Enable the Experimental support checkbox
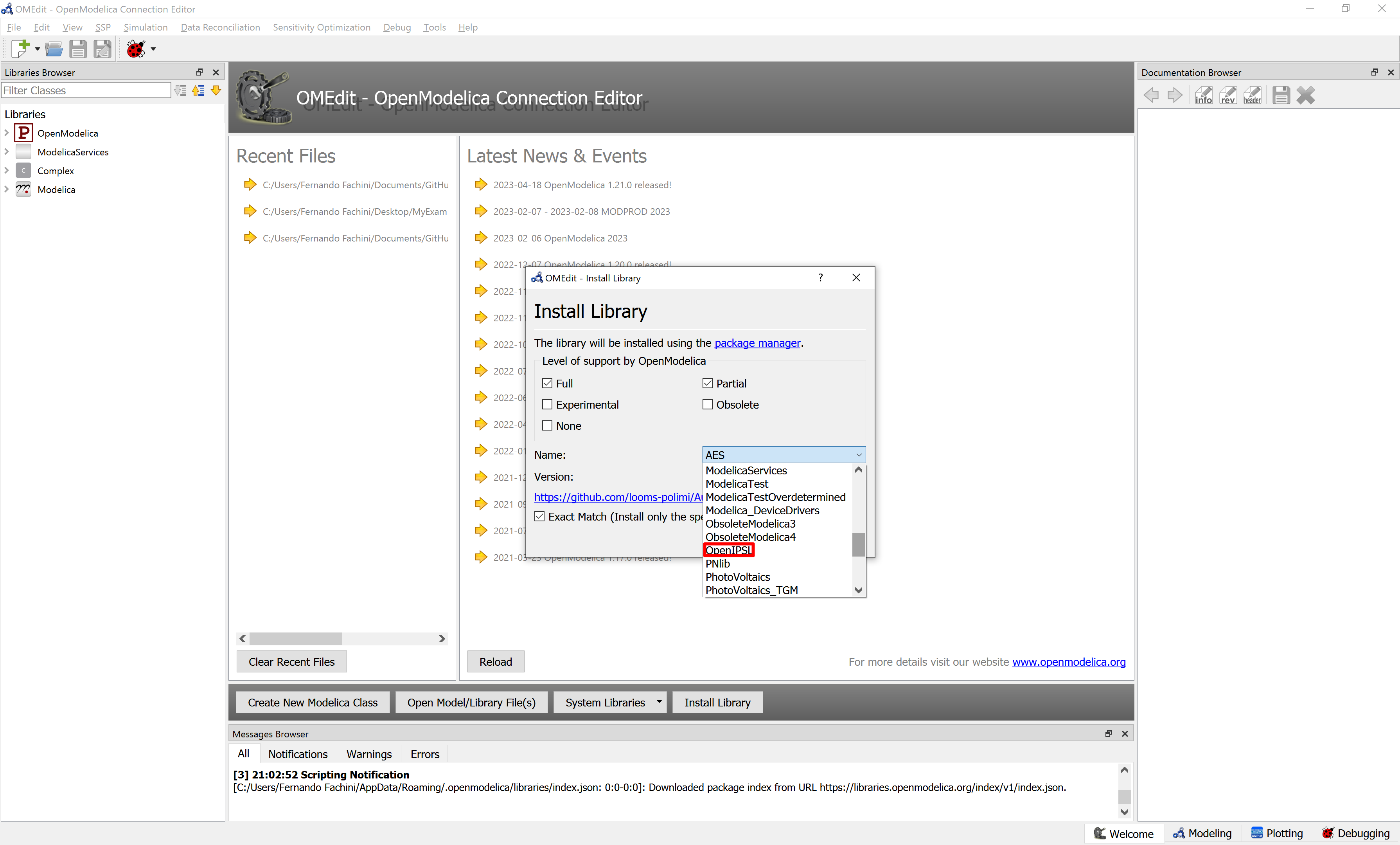 coord(547,404)
